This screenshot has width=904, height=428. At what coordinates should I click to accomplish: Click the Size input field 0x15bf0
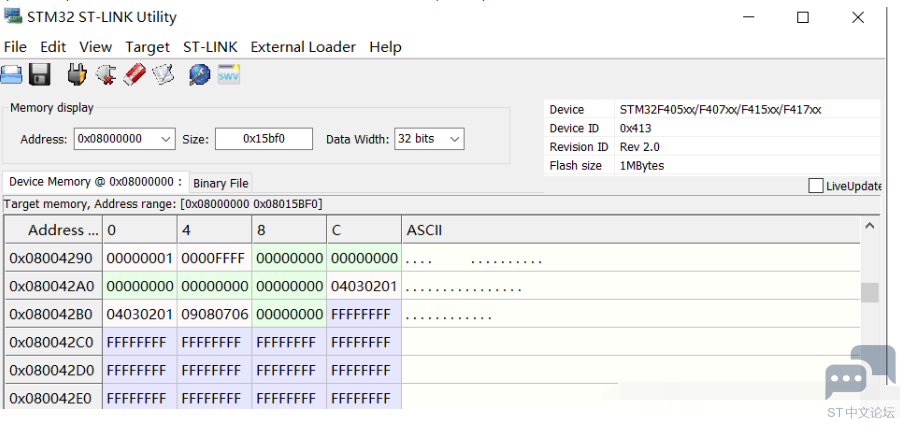pos(264,139)
